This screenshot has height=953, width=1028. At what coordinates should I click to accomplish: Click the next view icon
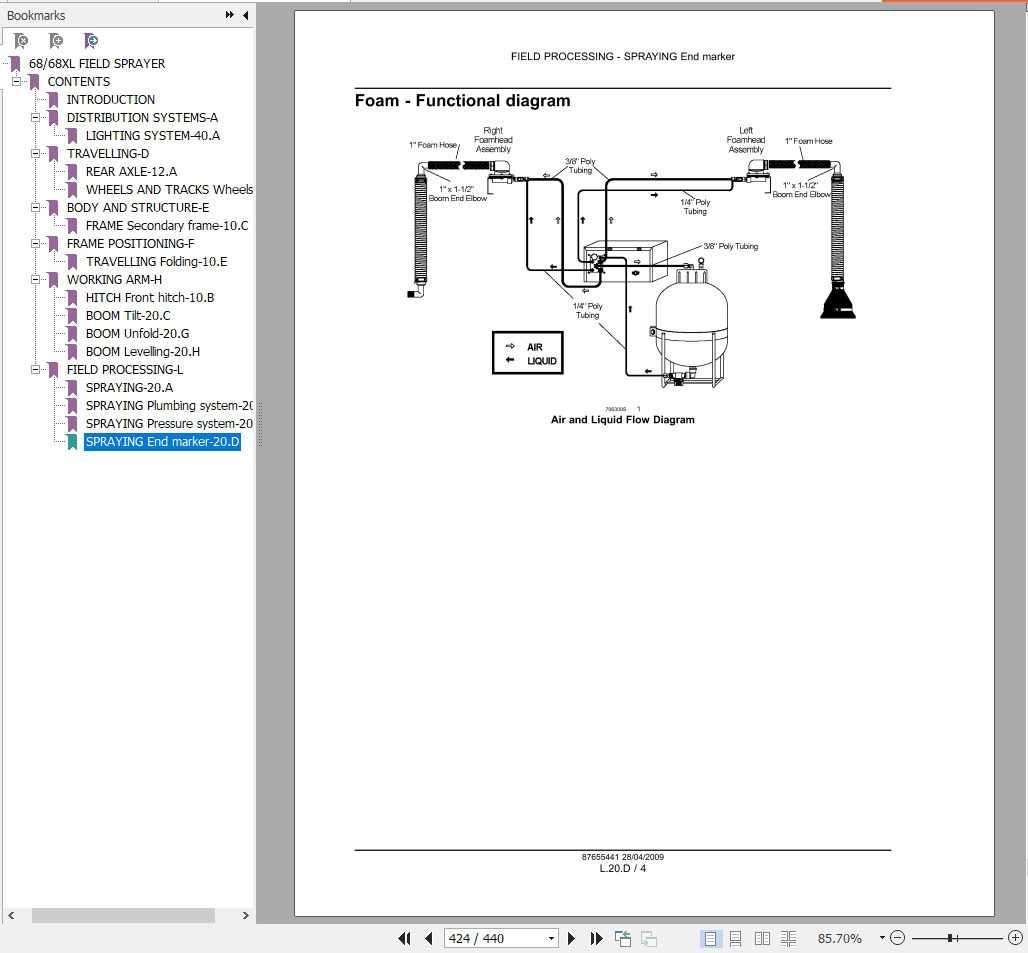(649, 939)
